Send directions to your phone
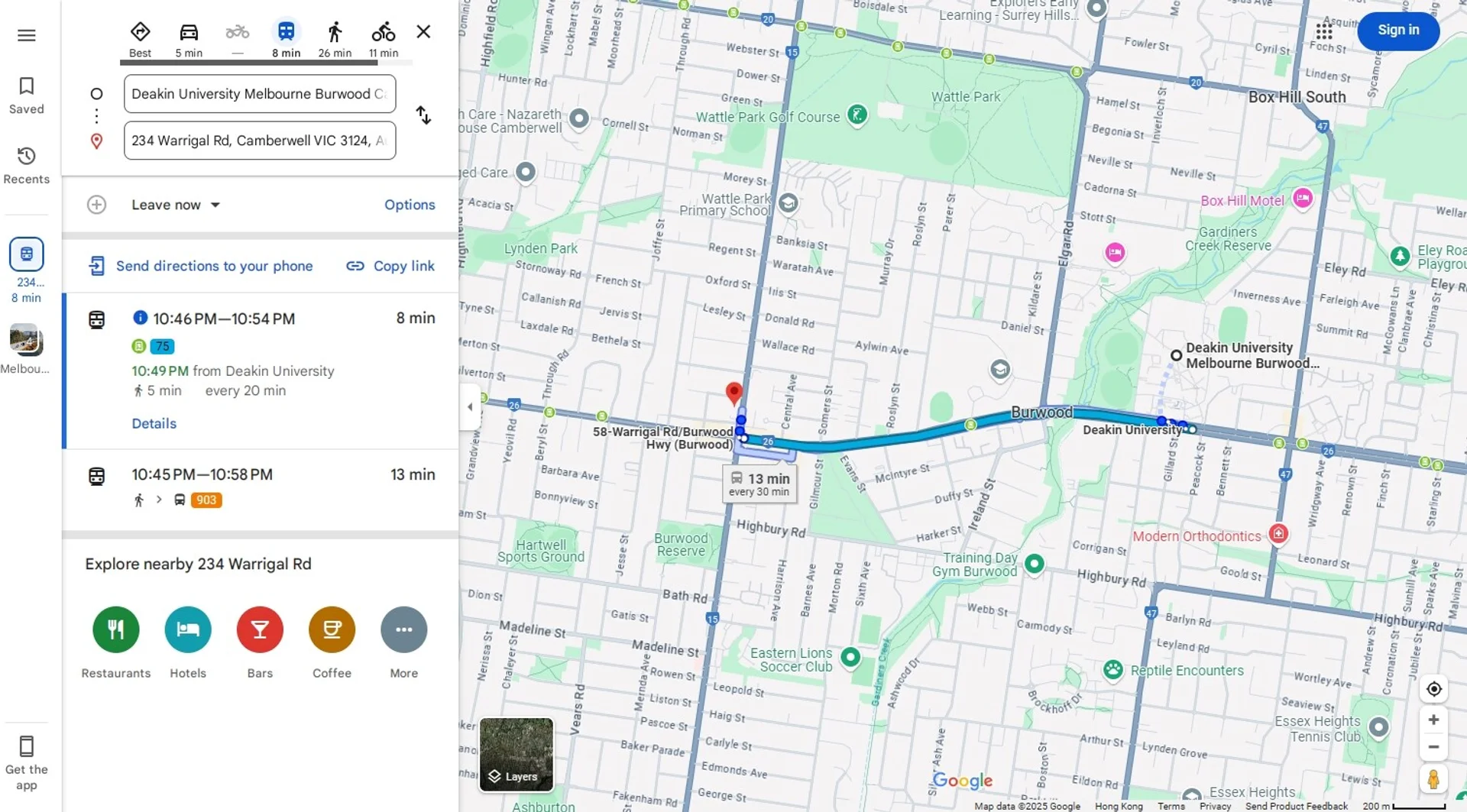Viewport: 1467px width, 812px height. [x=201, y=266]
